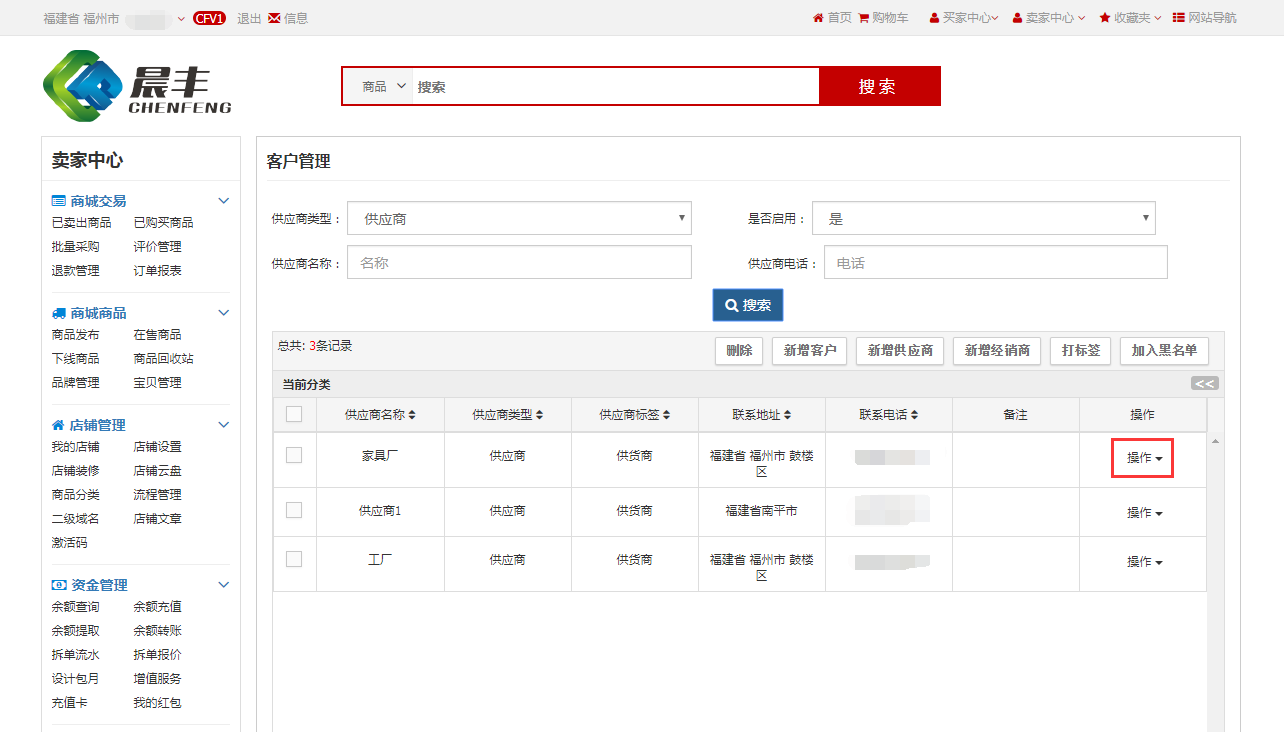Click the 新增供应商 button

click(899, 351)
